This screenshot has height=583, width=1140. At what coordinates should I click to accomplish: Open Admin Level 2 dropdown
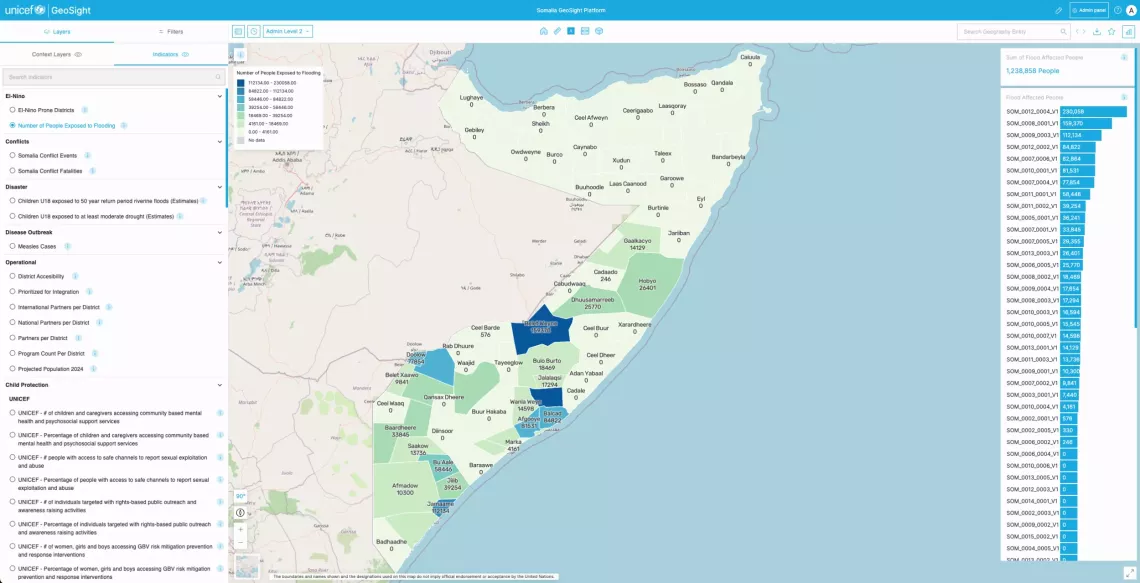[x=288, y=31]
